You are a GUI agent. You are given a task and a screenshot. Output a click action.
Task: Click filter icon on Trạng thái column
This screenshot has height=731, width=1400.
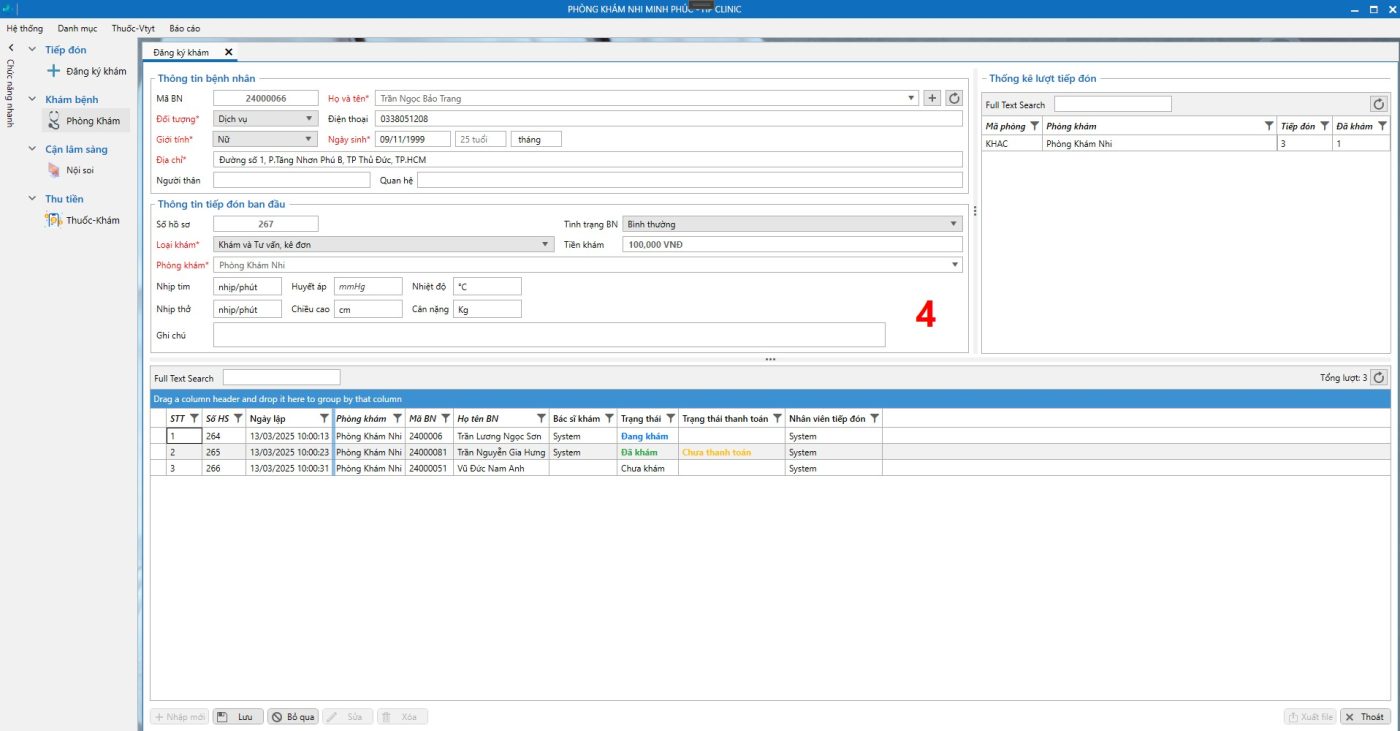[x=672, y=418]
